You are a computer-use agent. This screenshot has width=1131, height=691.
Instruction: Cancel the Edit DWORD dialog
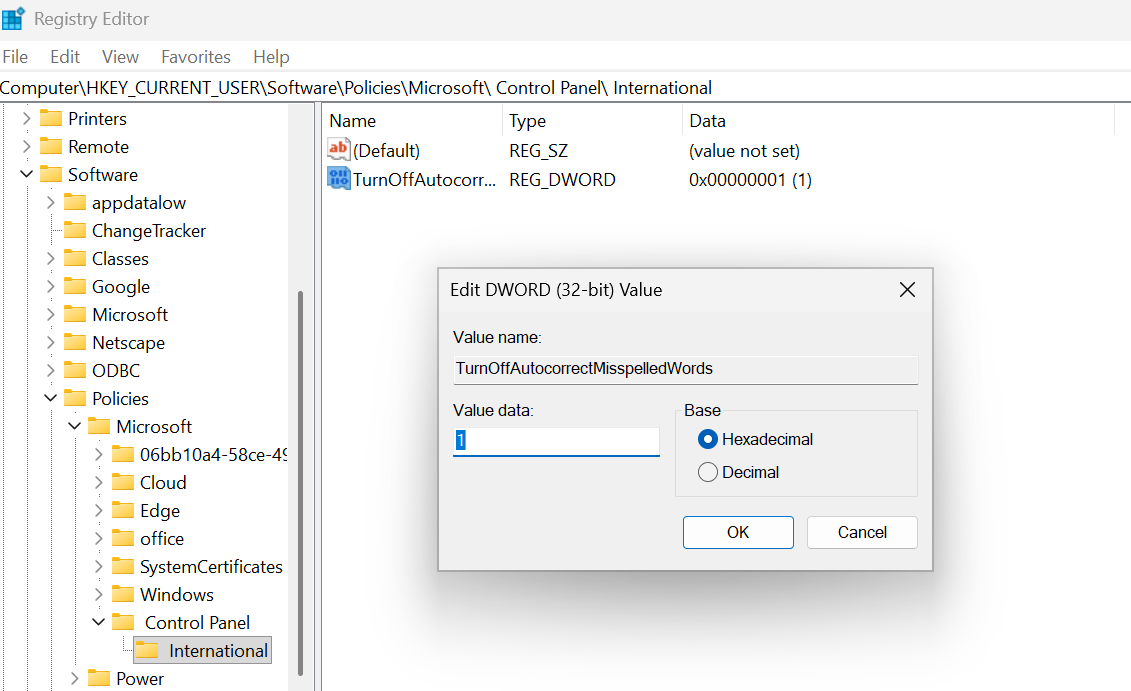[x=862, y=532]
